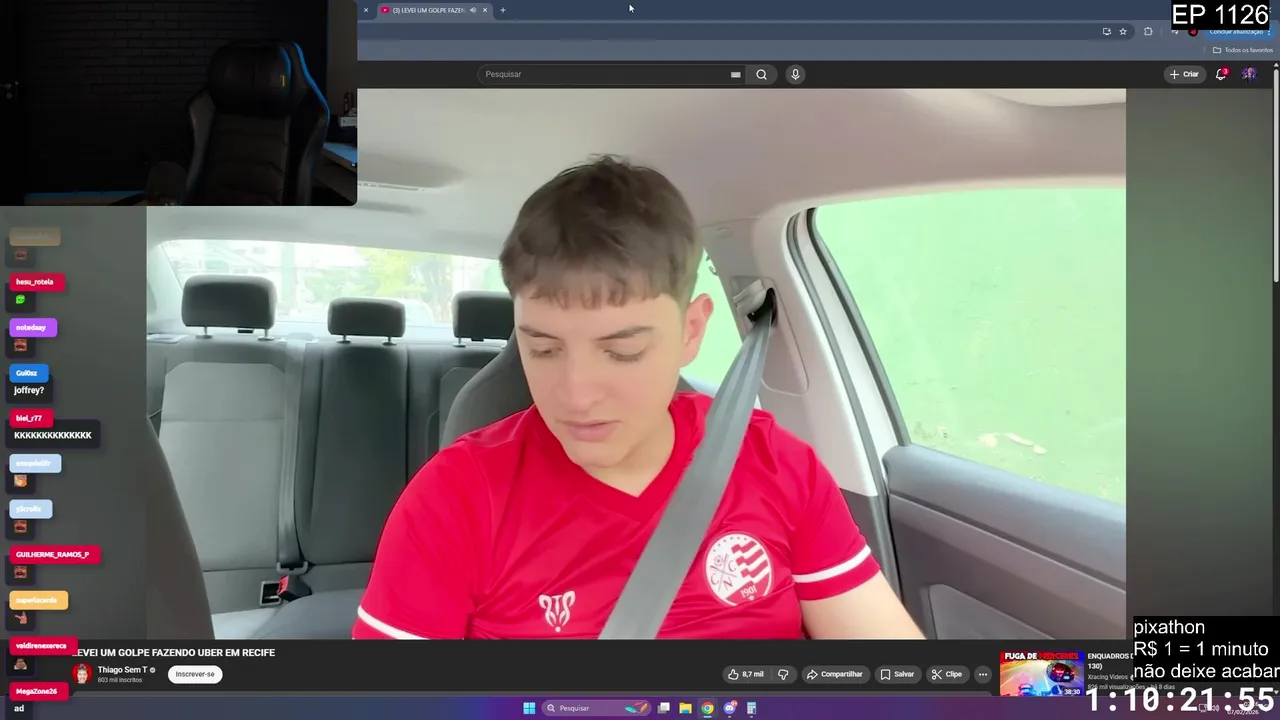Image resolution: width=1280 pixels, height=720 pixels.
Task: Open a new browser tab
Action: pyautogui.click(x=503, y=10)
